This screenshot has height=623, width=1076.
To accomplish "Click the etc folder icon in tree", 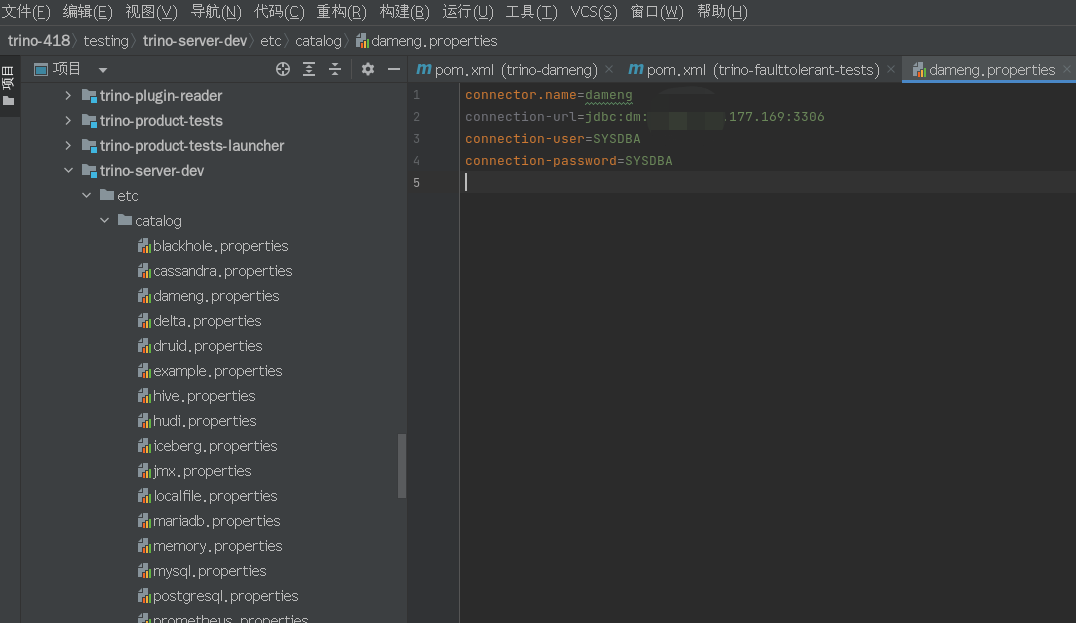I will click(107, 195).
